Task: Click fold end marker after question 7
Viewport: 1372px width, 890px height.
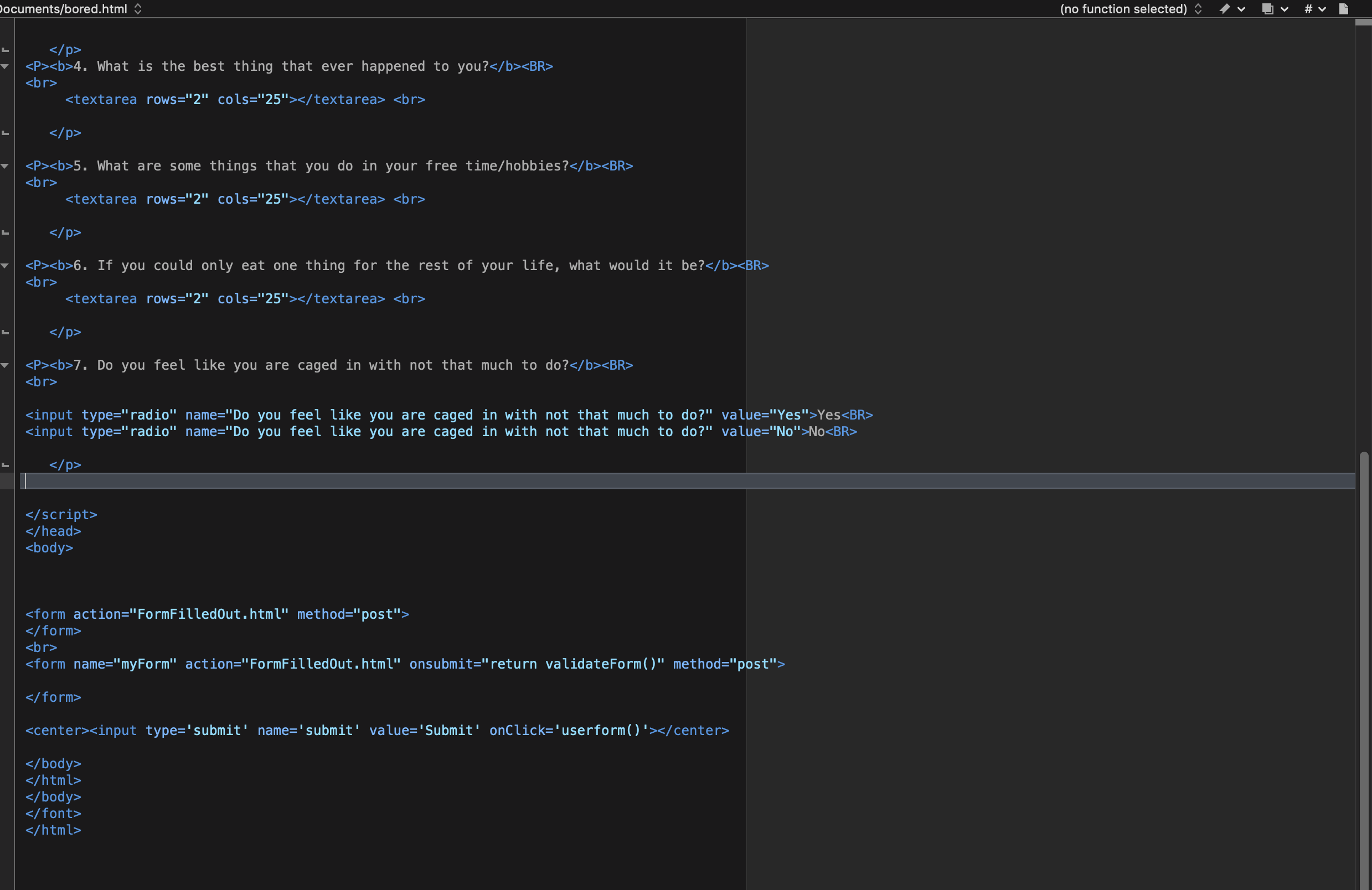Action: click(x=5, y=464)
